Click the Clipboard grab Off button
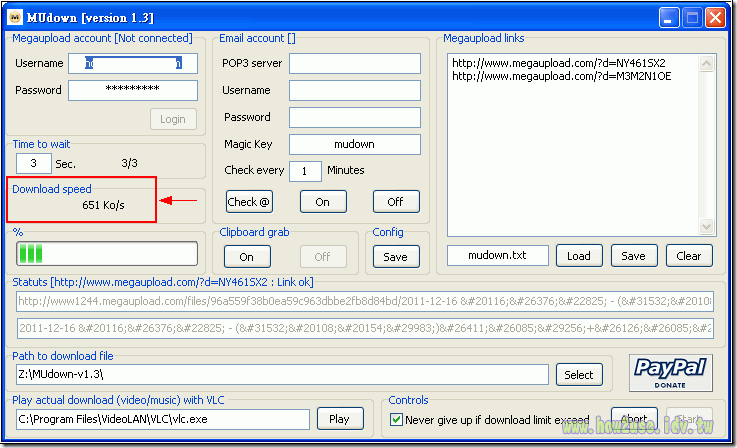The height and width of the screenshot is (448, 737). (323, 257)
